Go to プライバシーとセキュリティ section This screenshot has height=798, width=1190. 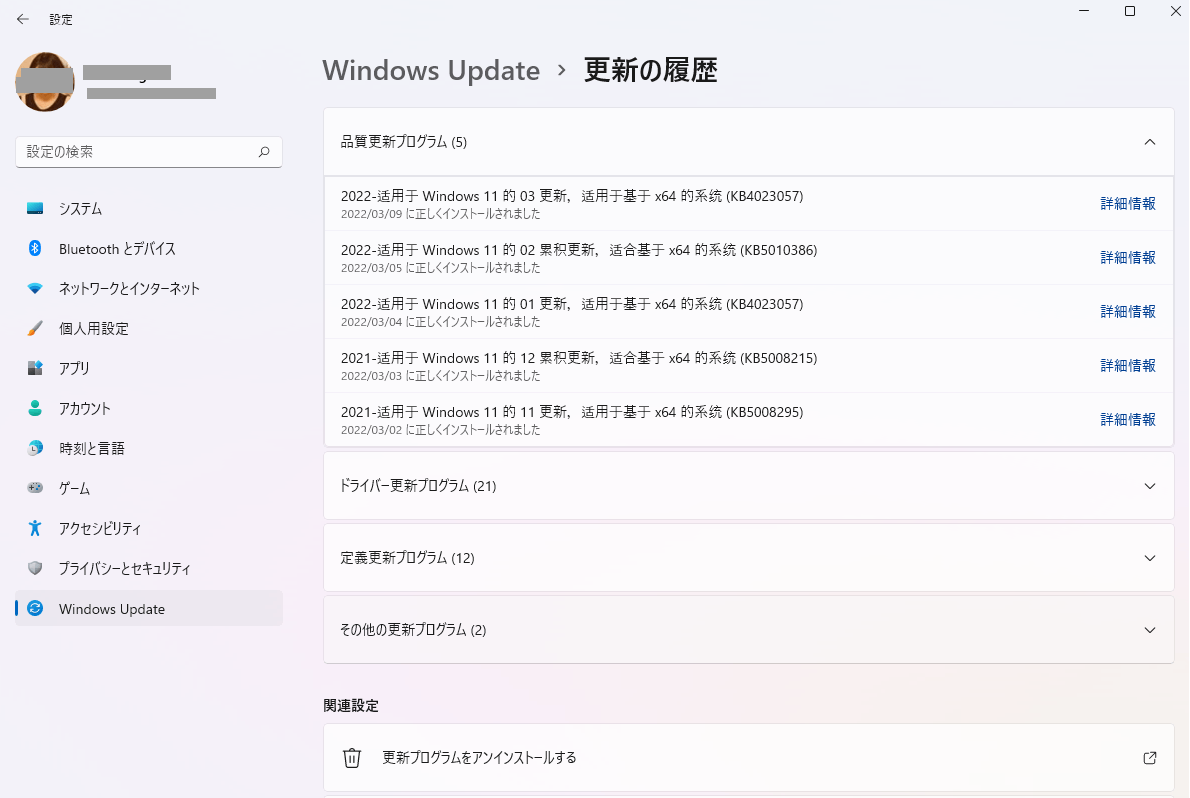coord(149,568)
